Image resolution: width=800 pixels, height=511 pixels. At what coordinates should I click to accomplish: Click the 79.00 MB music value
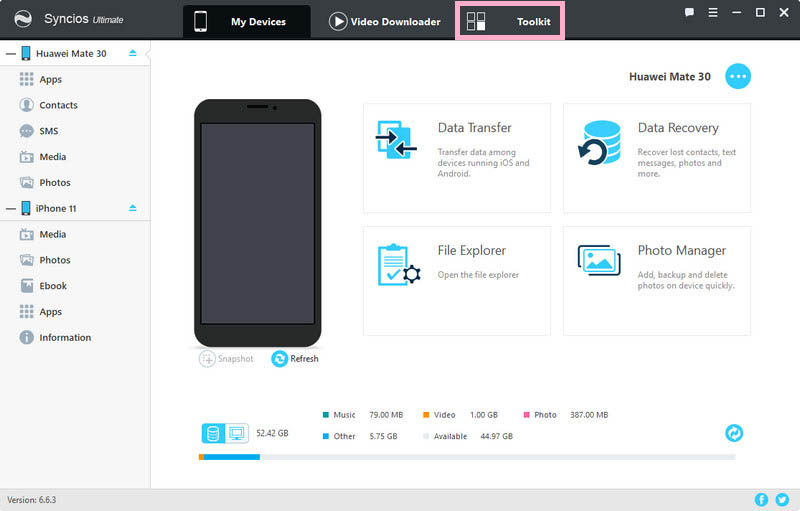[386, 415]
